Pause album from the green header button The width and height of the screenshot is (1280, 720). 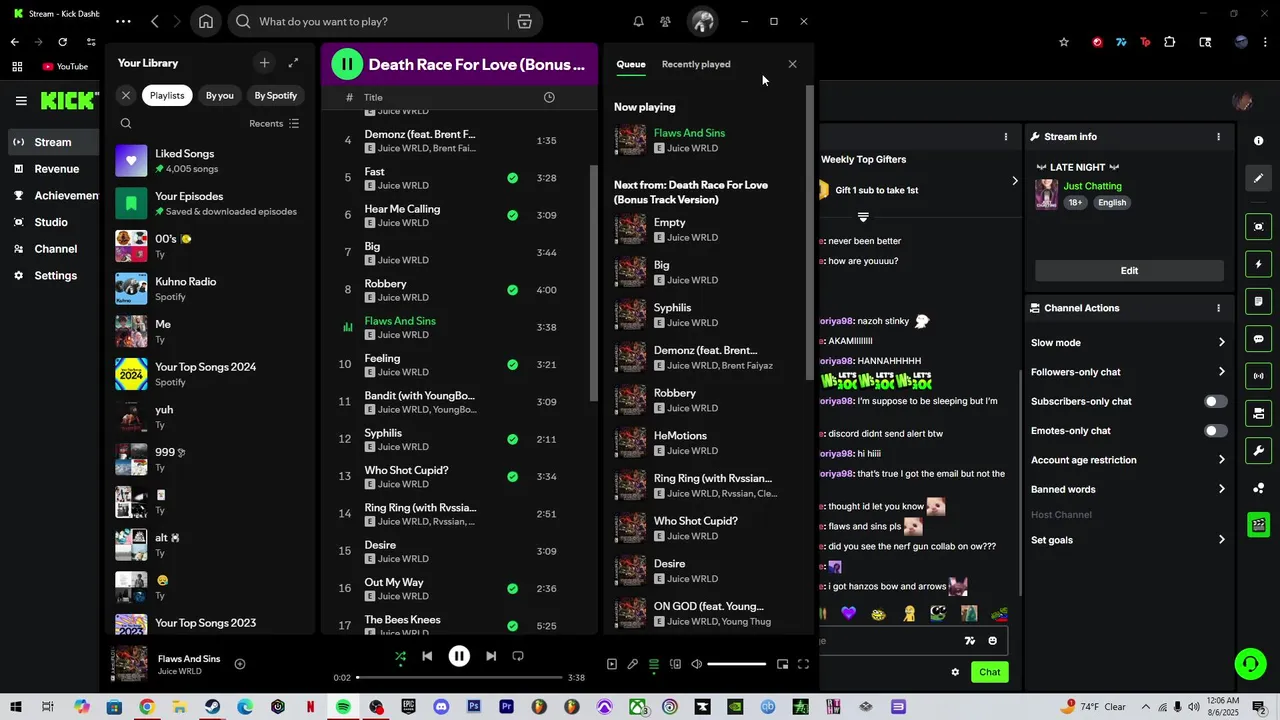347,64
